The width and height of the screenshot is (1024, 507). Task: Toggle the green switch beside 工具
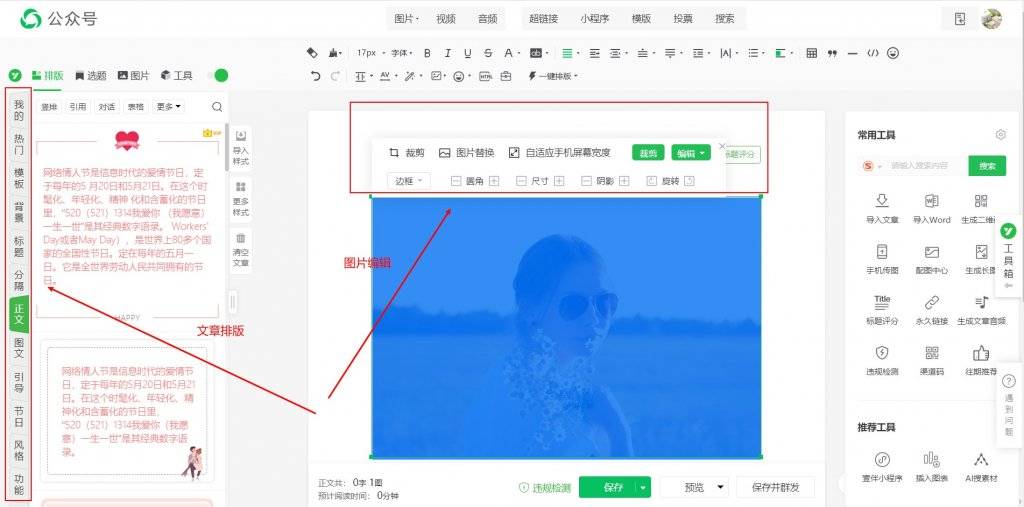pos(217,76)
